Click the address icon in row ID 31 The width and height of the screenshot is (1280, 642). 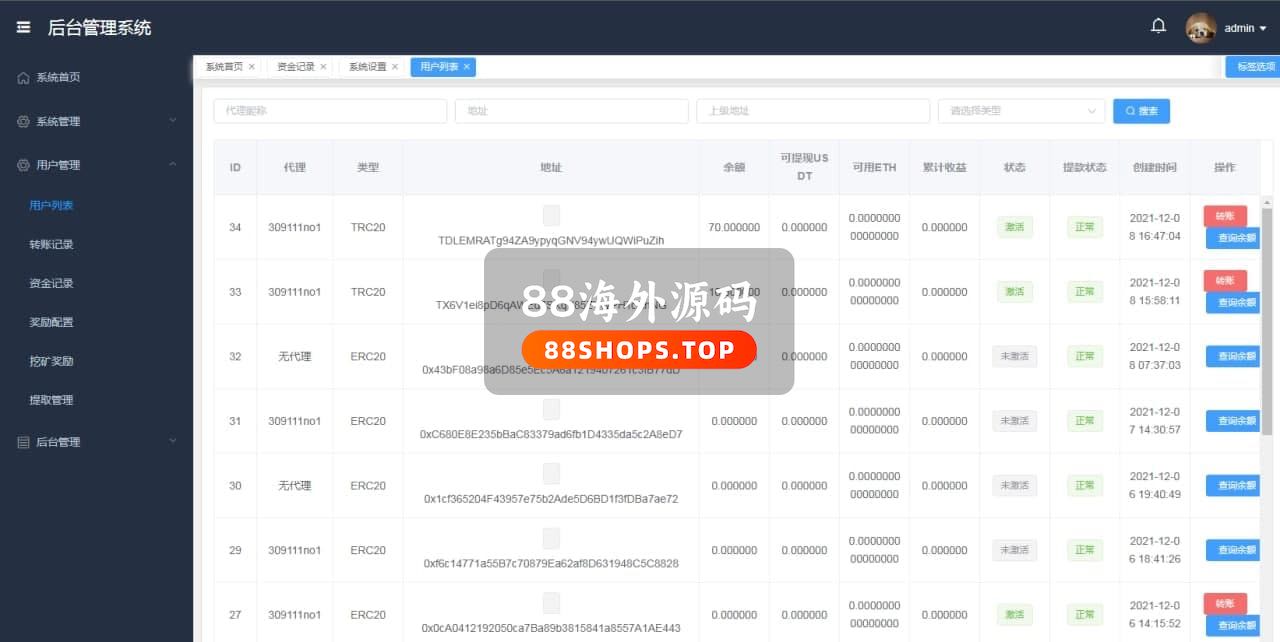(551, 409)
